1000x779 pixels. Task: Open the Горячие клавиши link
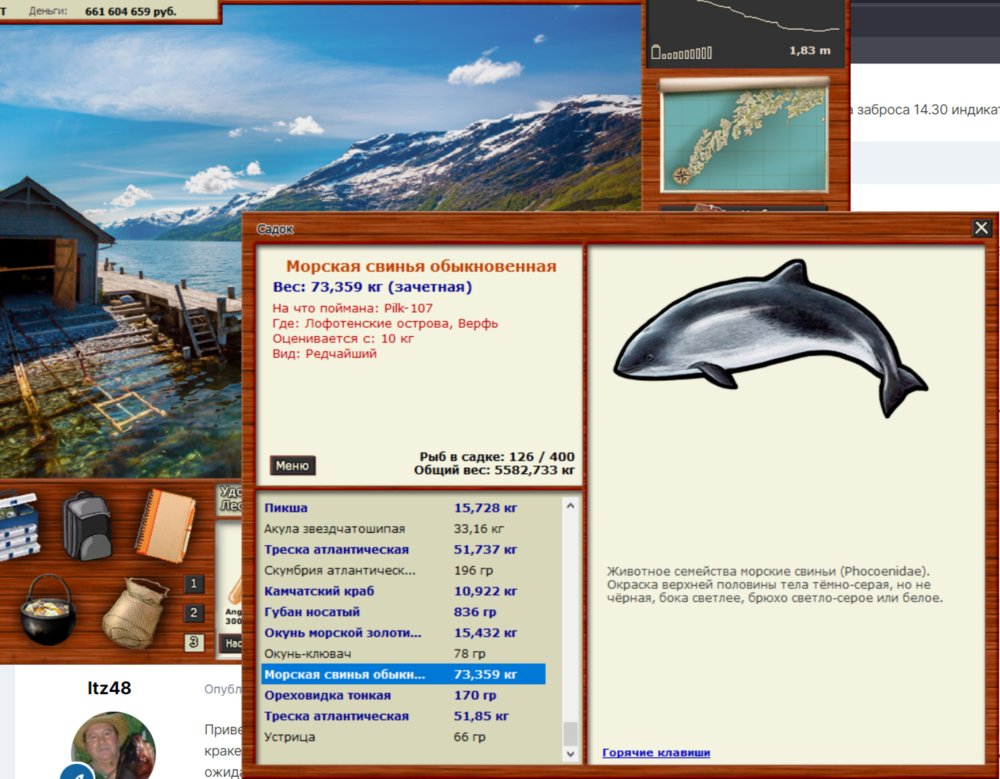pos(656,752)
